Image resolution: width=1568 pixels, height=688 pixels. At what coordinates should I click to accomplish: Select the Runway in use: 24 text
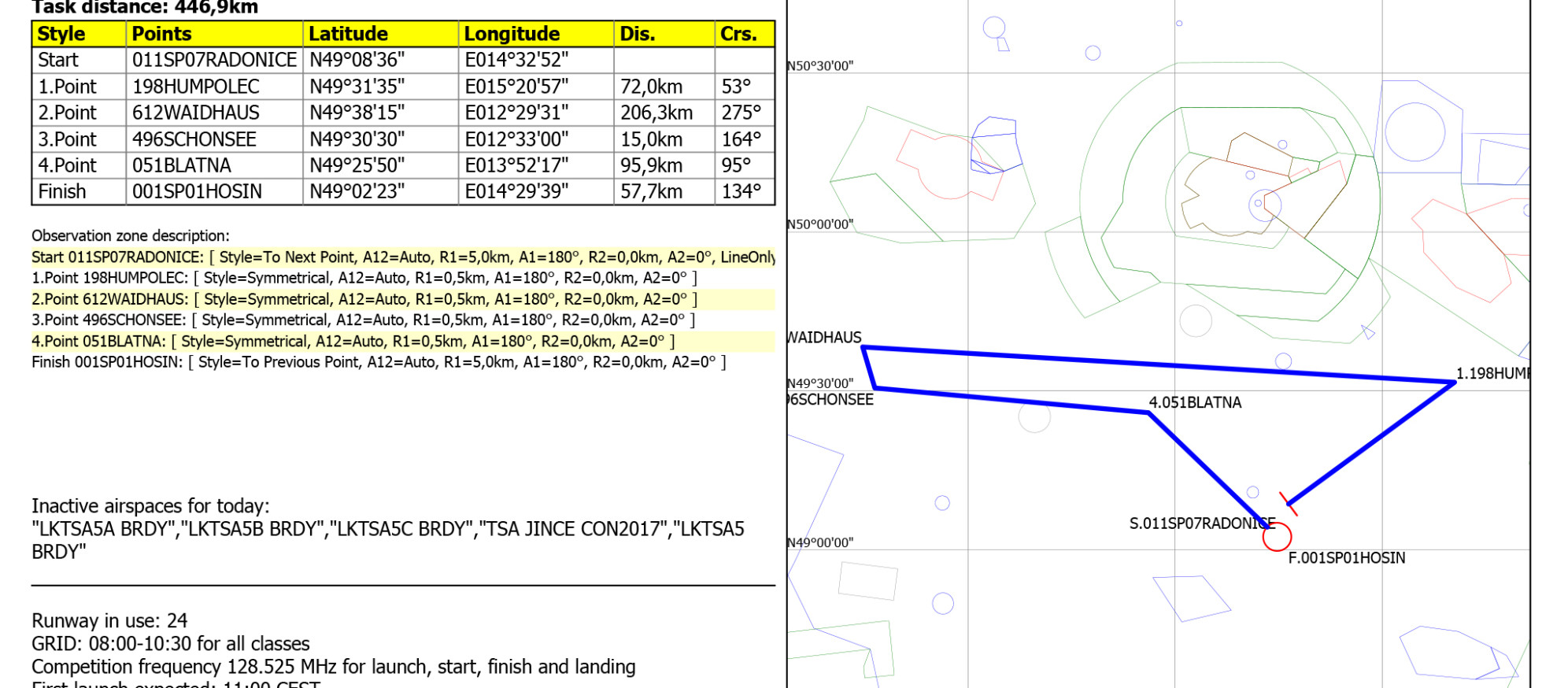tap(109, 620)
